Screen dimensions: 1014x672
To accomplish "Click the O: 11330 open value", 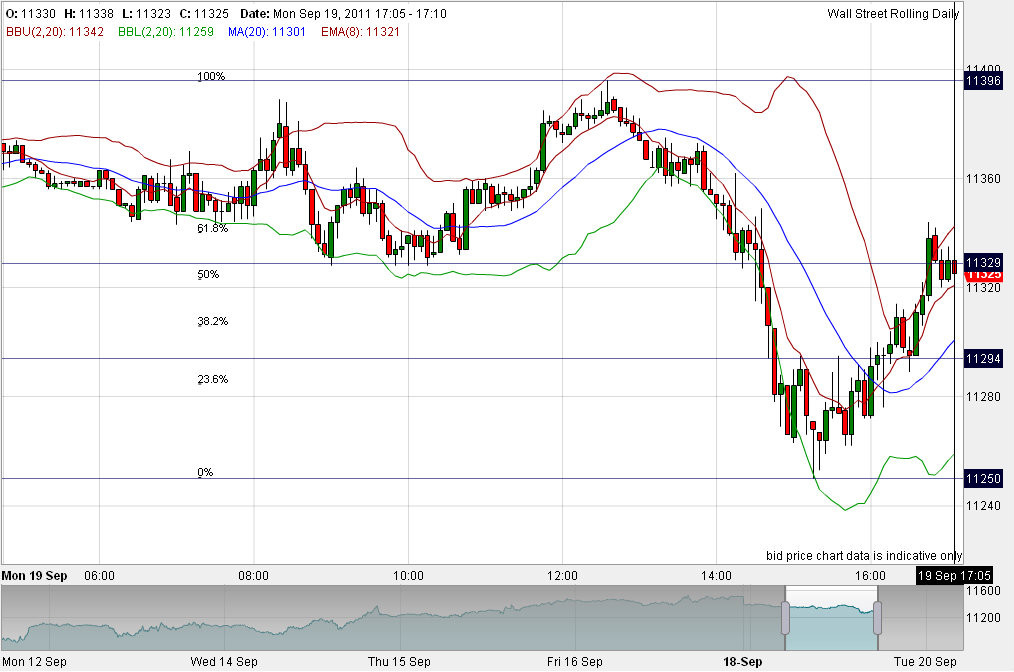I will pyautogui.click(x=30, y=14).
